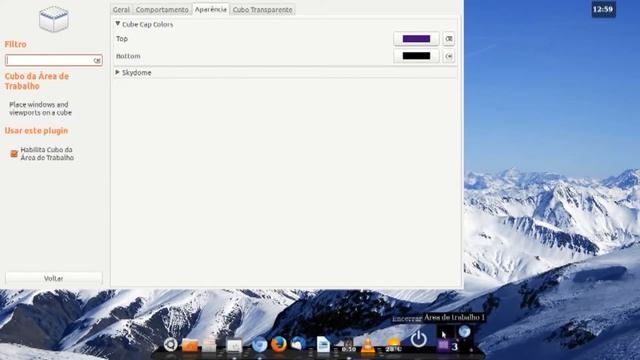Screen dimensions: 640x360
Task: Open the Comportamento tab
Action: click(162, 9)
